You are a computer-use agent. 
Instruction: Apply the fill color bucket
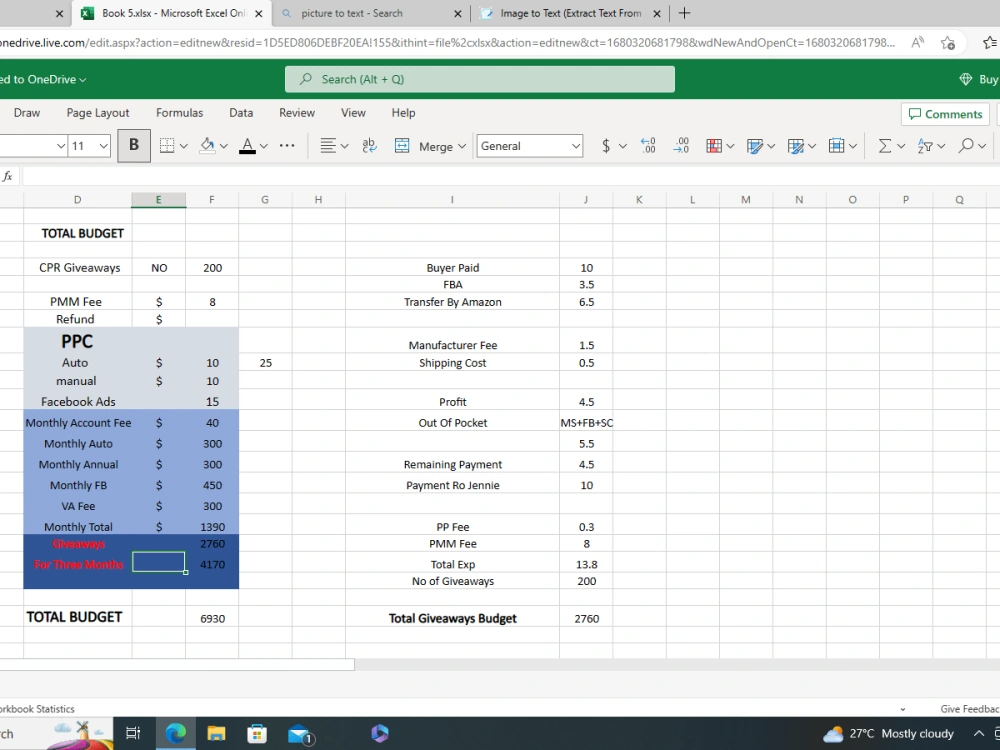coord(207,146)
